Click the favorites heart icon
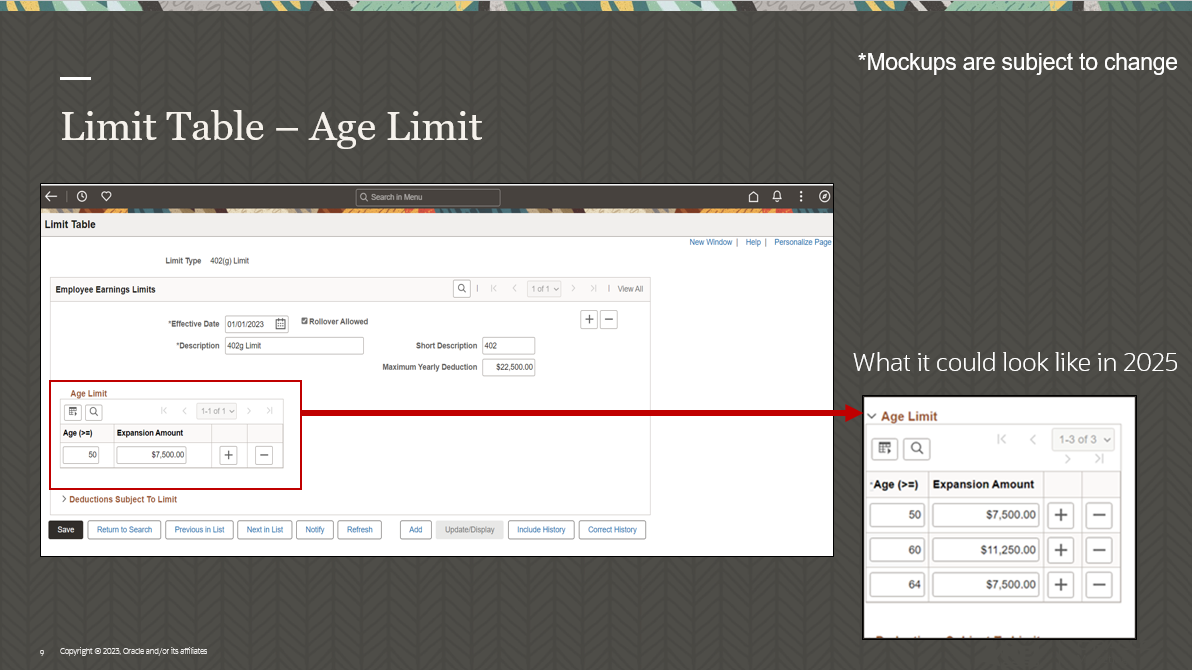Image resolution: width=1192 pixels, height=670 pixels. click(106, 196)
